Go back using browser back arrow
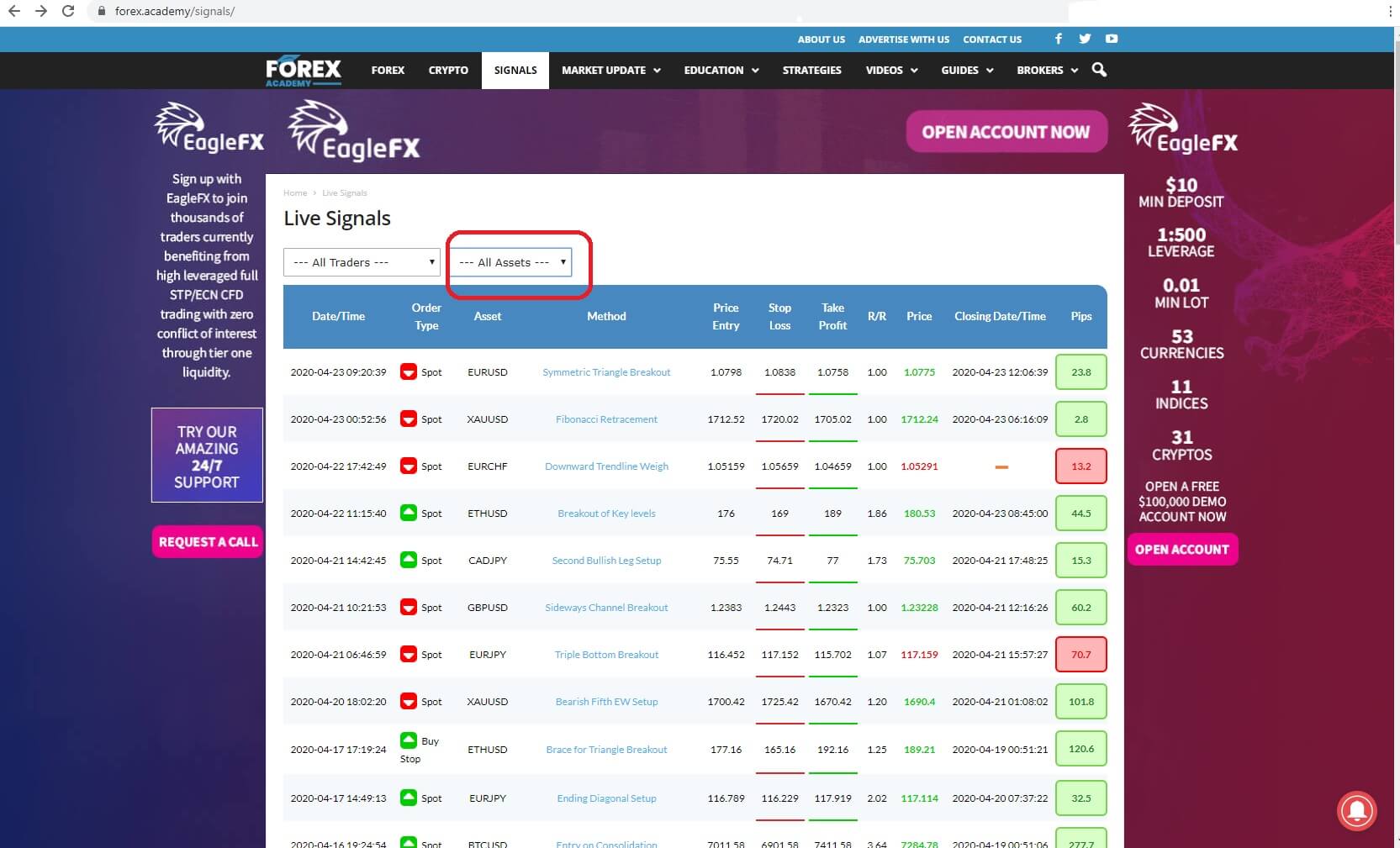The height and width of the screenshot is (848, 1400). (x=14, y=12)
